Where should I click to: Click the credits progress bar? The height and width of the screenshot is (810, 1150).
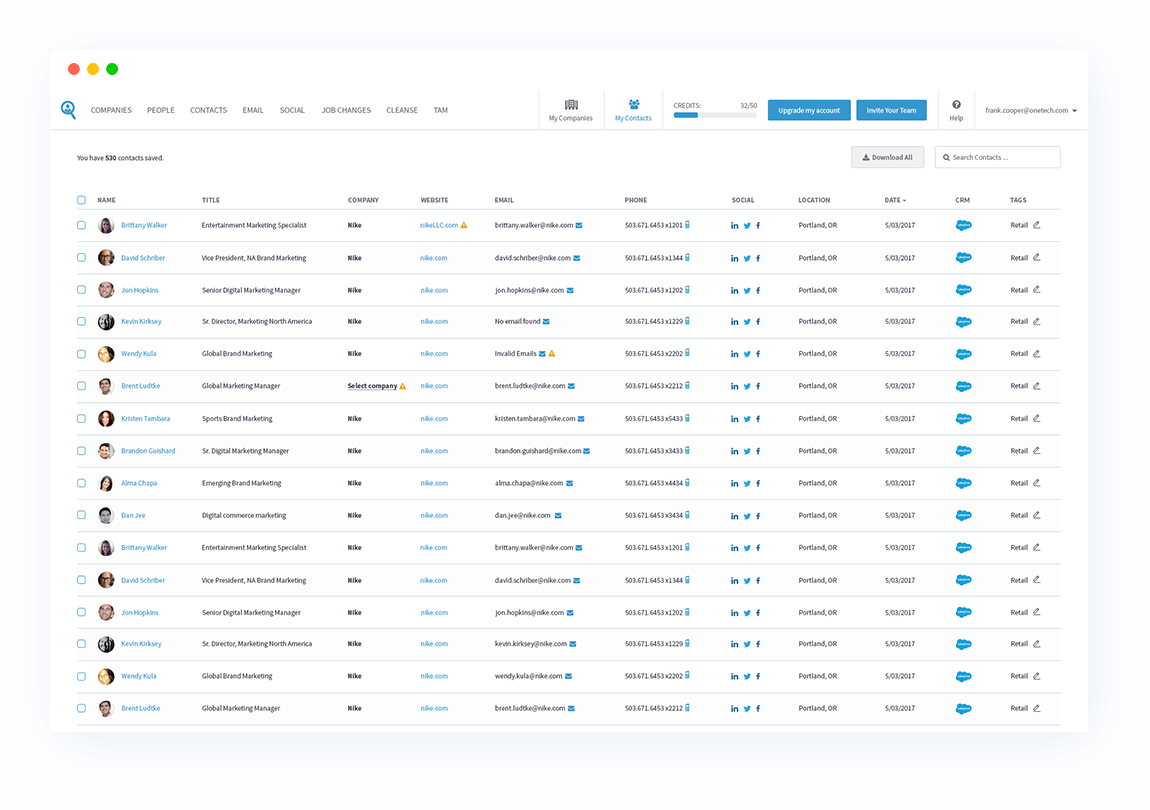click(715, 115)
